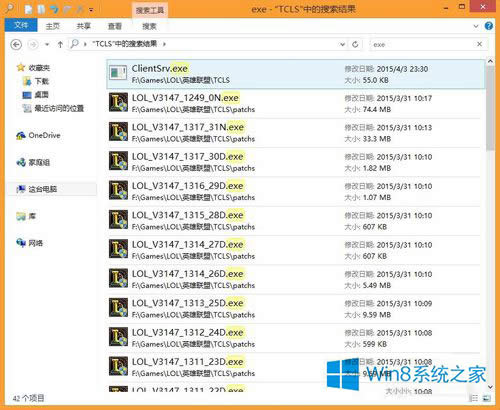Select file name LOL_V3147_1311_23D.exe
The width and height of the screenshot is (500, 410).
[188, 362]
